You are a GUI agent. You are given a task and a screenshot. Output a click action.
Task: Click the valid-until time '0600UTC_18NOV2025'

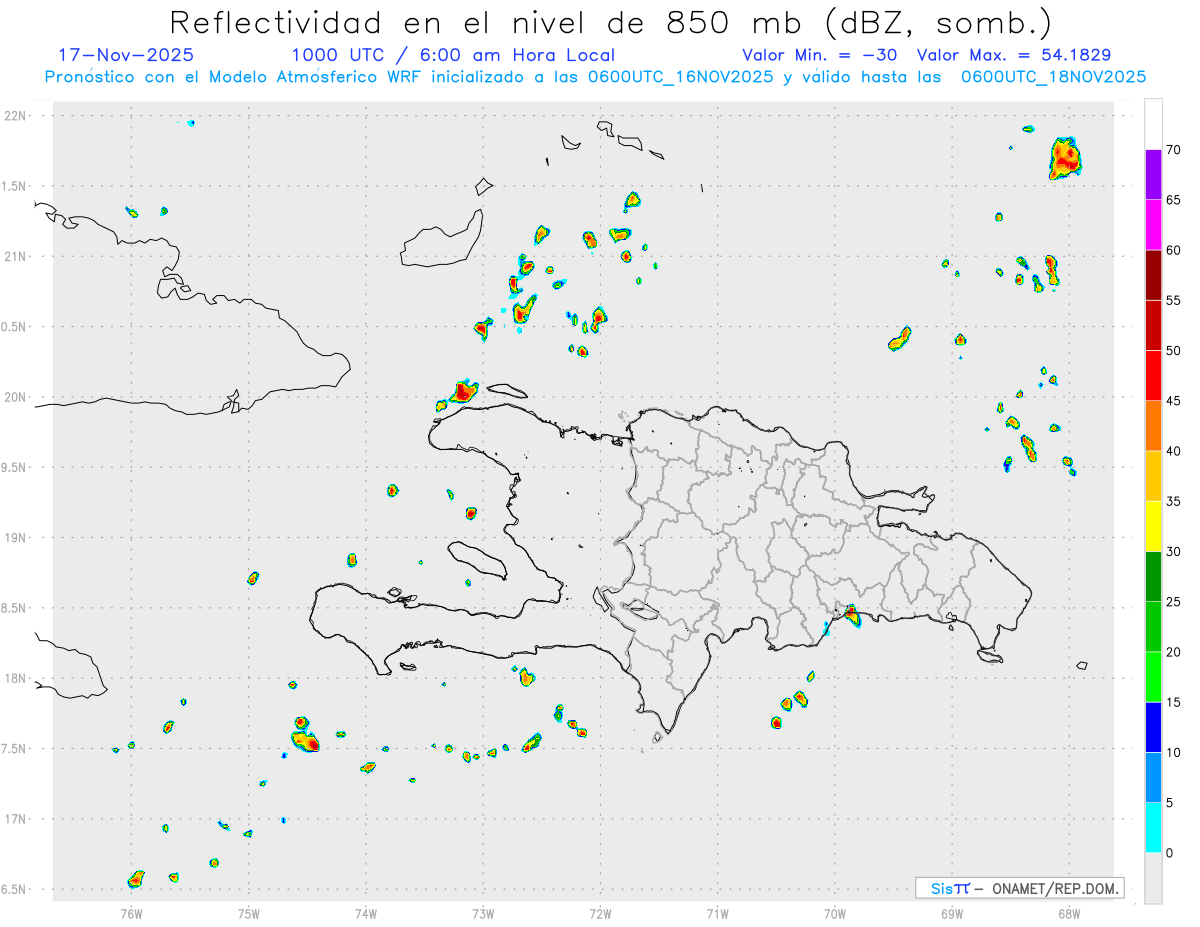point(1054,77)
